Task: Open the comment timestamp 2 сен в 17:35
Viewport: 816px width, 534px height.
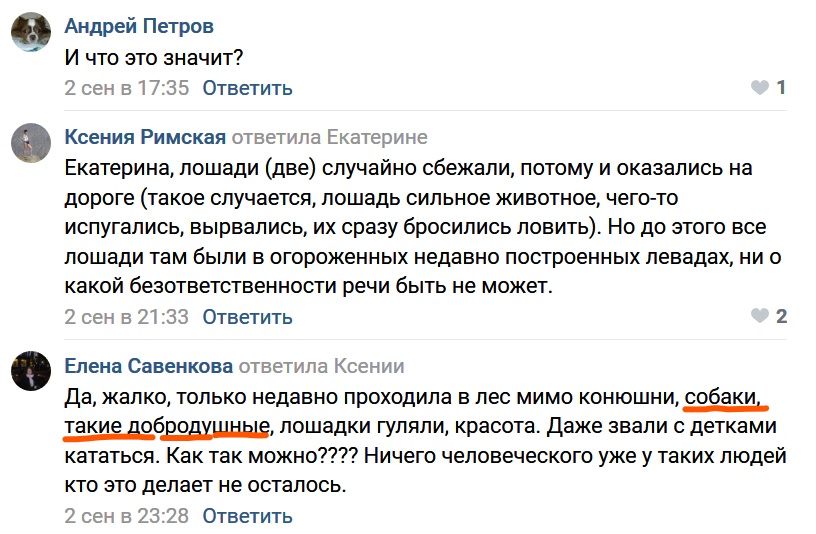Action: tap(126, 88)
